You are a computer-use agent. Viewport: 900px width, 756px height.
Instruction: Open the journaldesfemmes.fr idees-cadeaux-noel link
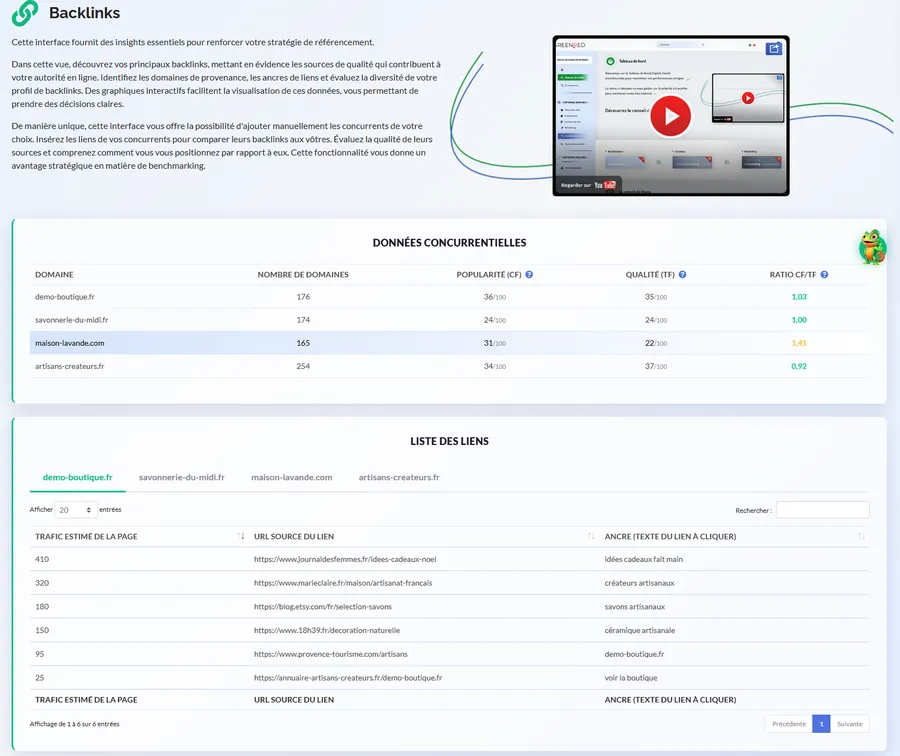(x=345, y=559)
